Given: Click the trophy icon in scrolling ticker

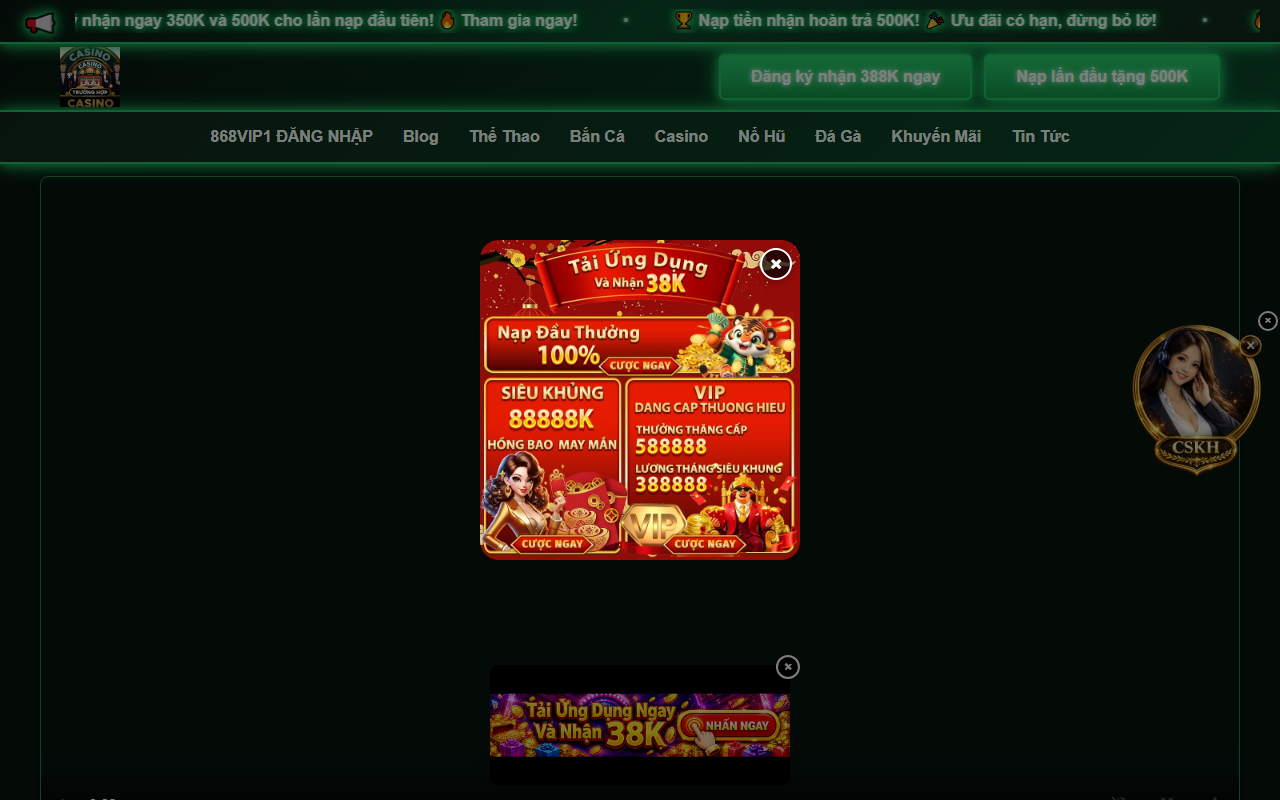Looking at the screenshot, I should (684, 20).
